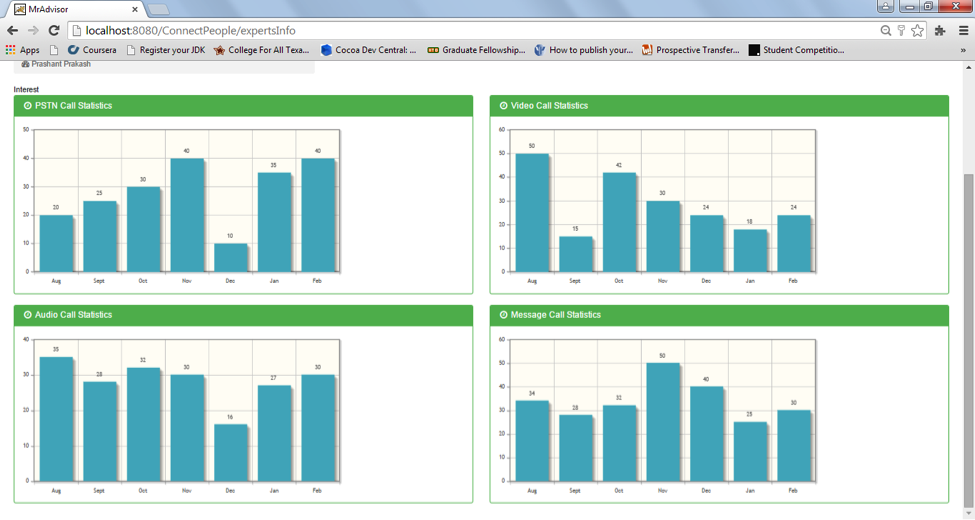Click the PSTN Call Statistics panel header
The height and width of the screenshot is (520, 975).
point(243,106)
